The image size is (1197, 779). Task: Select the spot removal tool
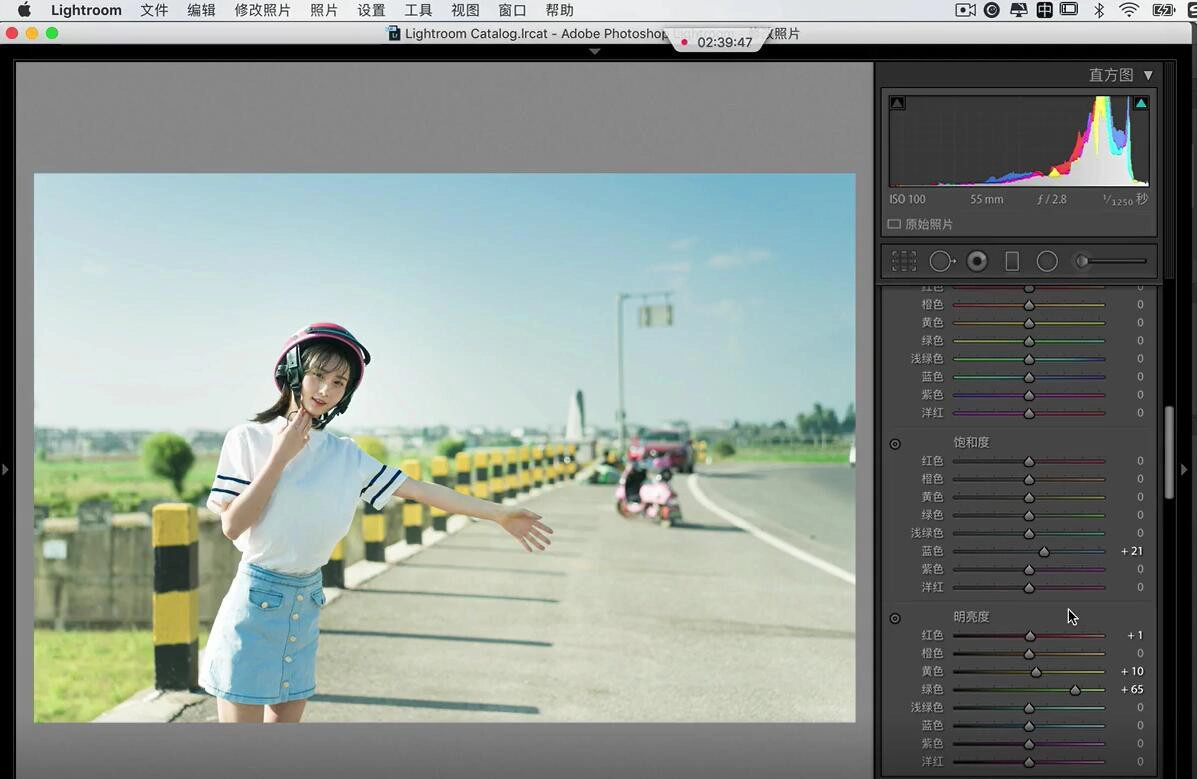(x=942, y=261)
